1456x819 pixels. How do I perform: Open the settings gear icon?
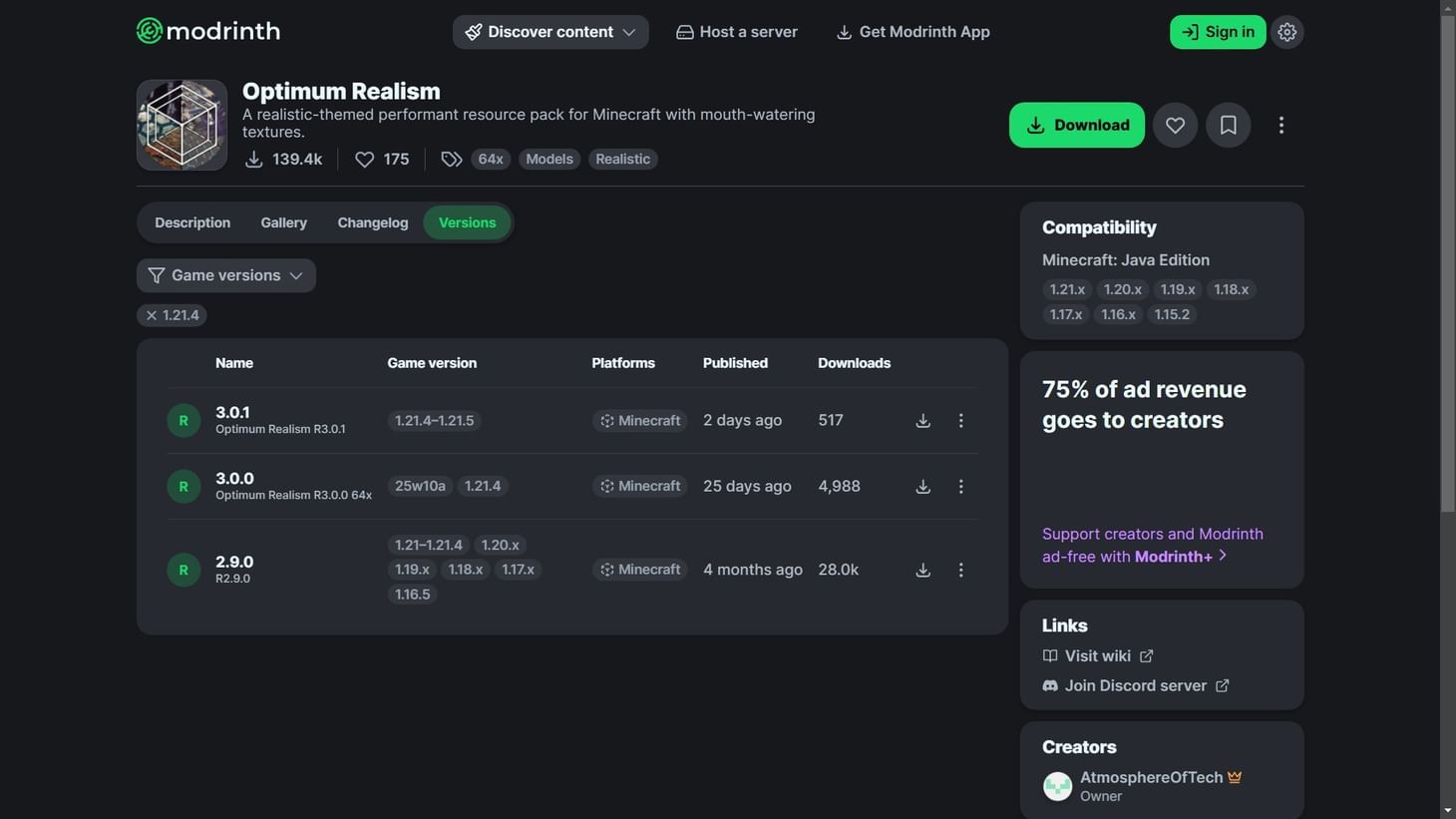[x=1286, y=32]
